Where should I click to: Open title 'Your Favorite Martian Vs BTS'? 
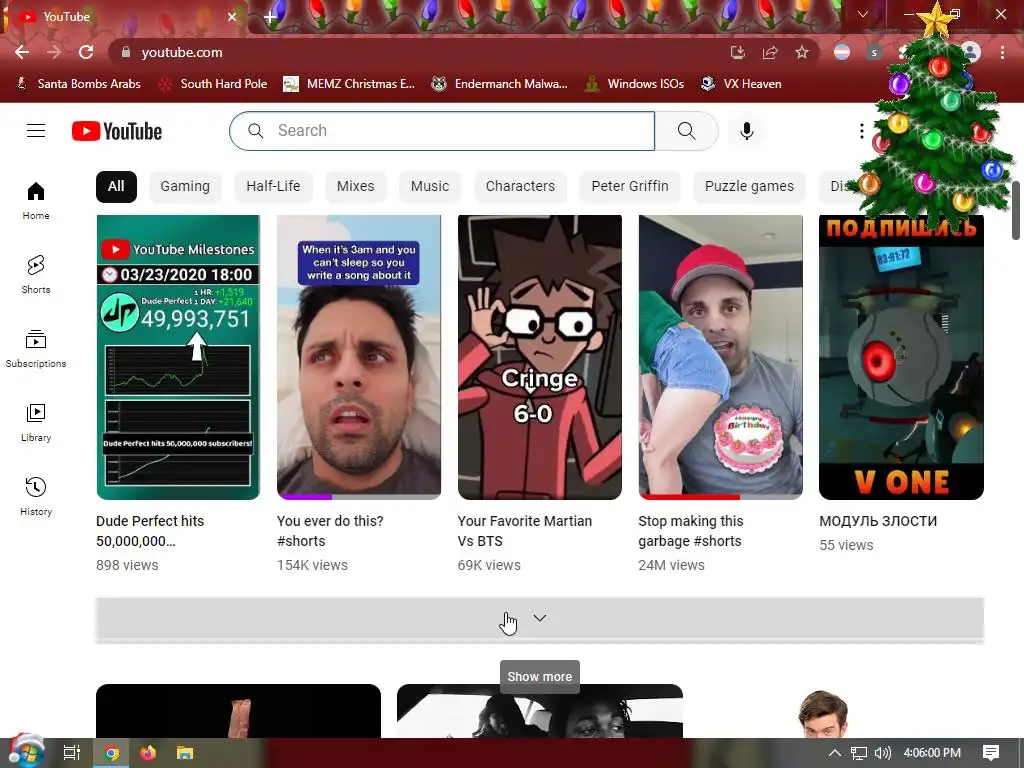click(524, 531)
